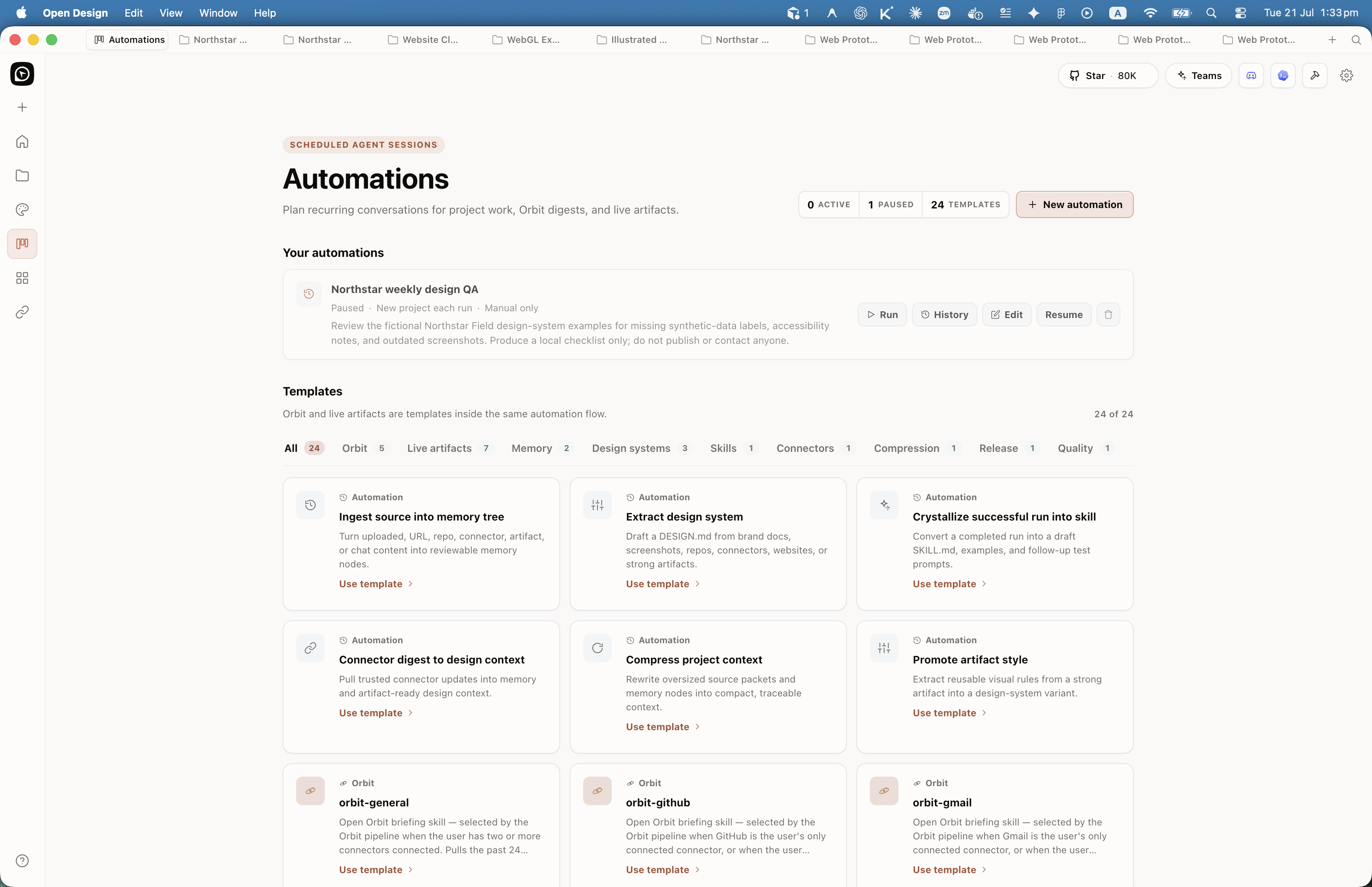This screenshot has width=1372, height=887.
Task: Click the orbit-gmail planet icon
Action: tap(884, 791)
